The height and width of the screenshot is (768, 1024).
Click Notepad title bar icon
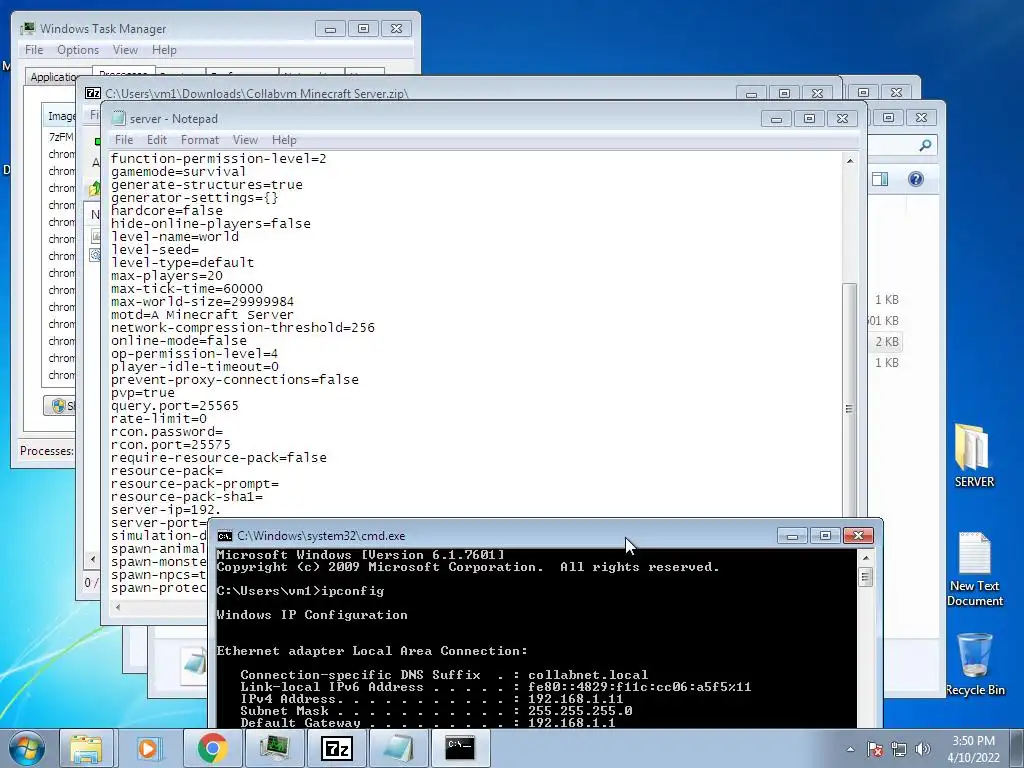pyautogui.click(x=118, y=118)
